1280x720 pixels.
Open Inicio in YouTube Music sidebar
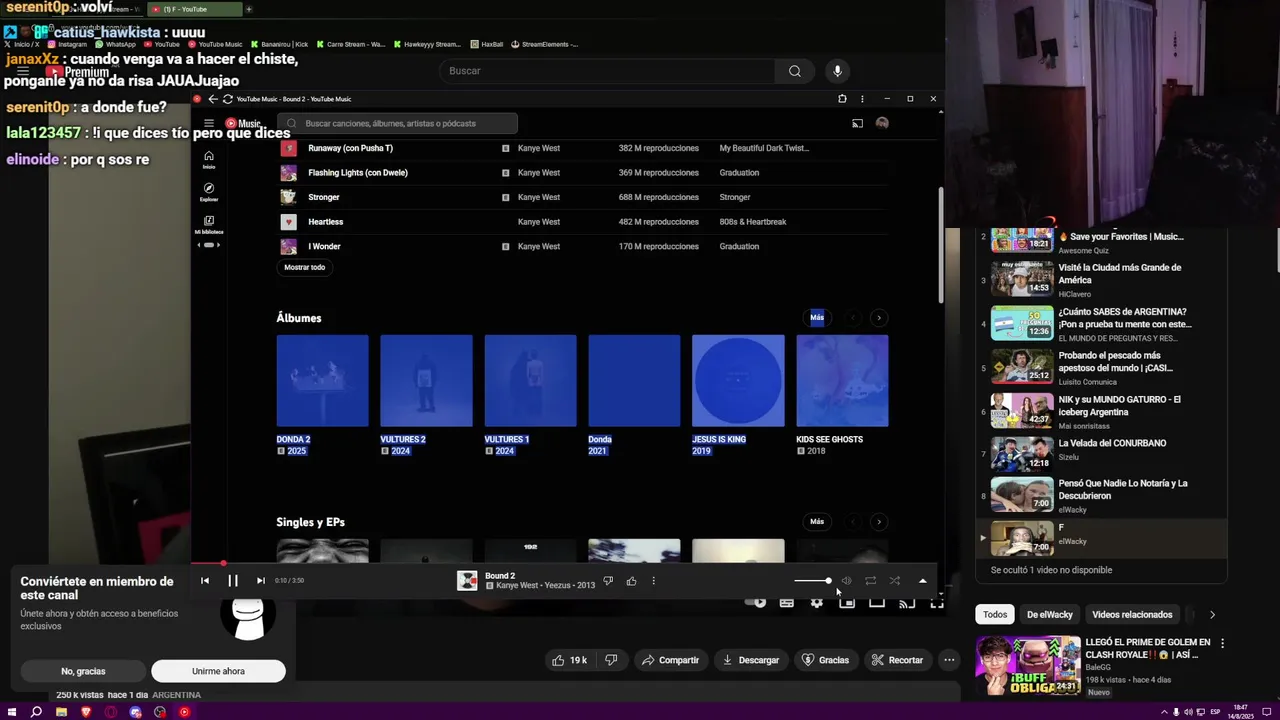coord(209,159)
